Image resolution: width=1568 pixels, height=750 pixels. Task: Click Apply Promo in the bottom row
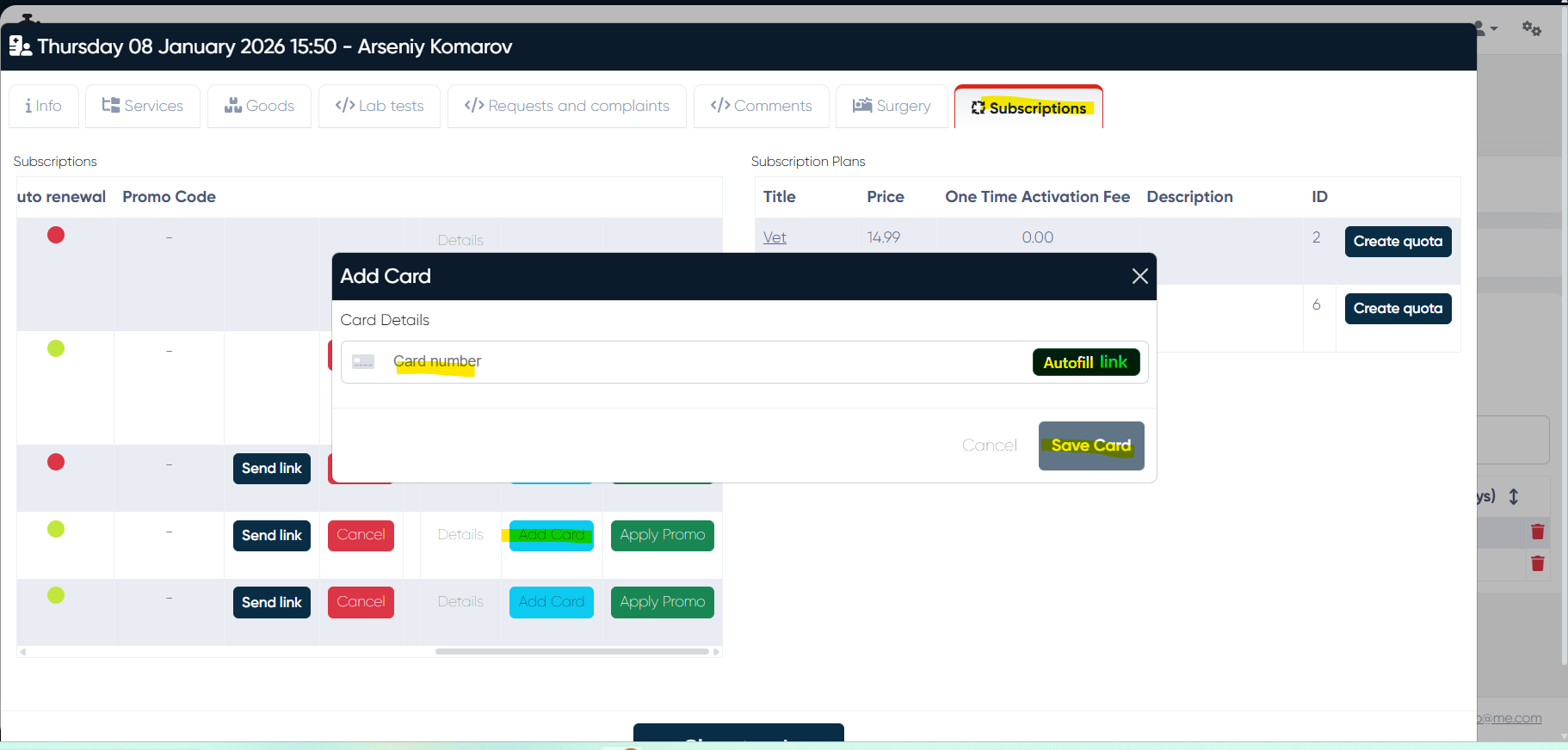(x=662, y=602)
